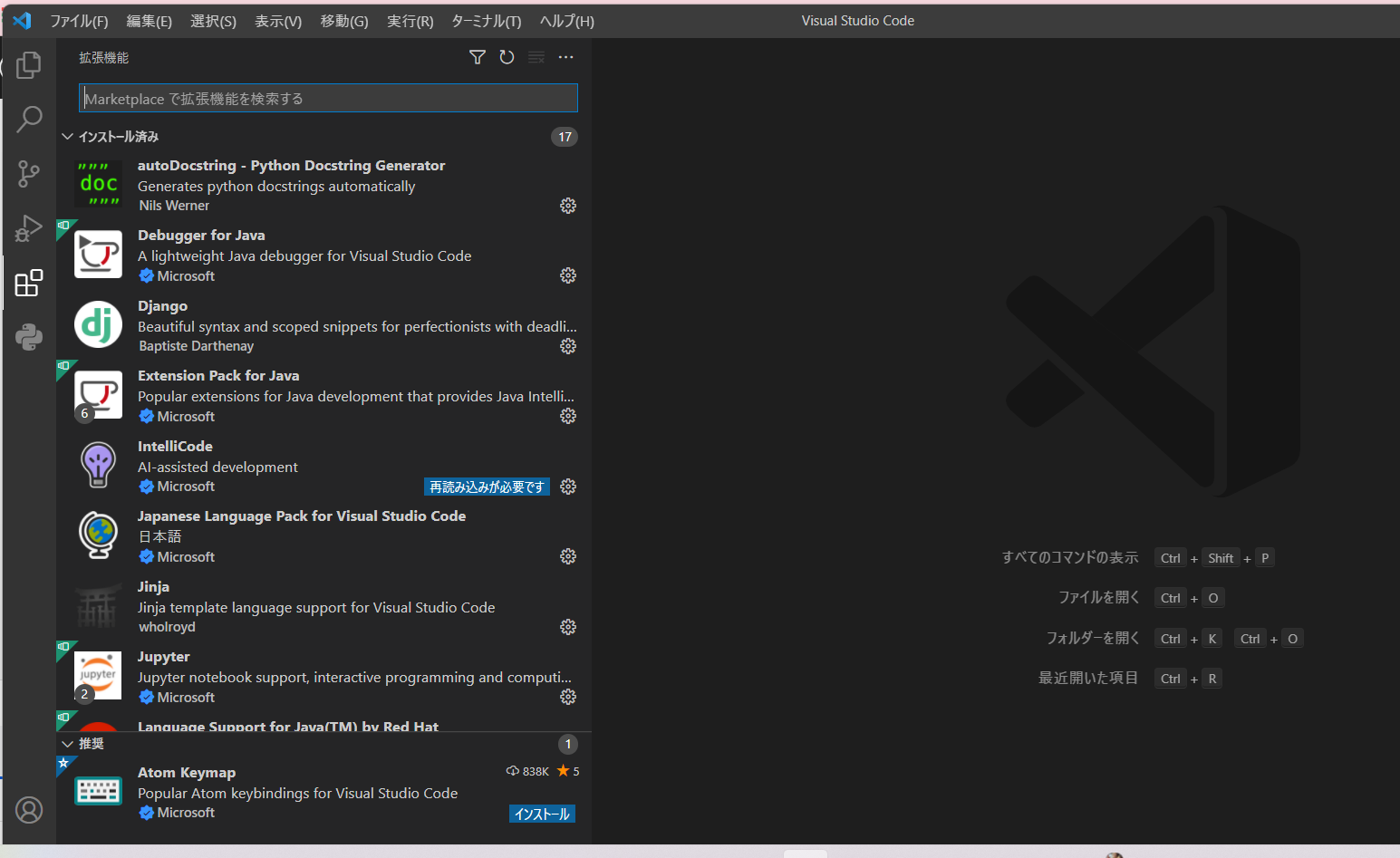
Task: Open Run and Debug view
Action: point(29,228)
